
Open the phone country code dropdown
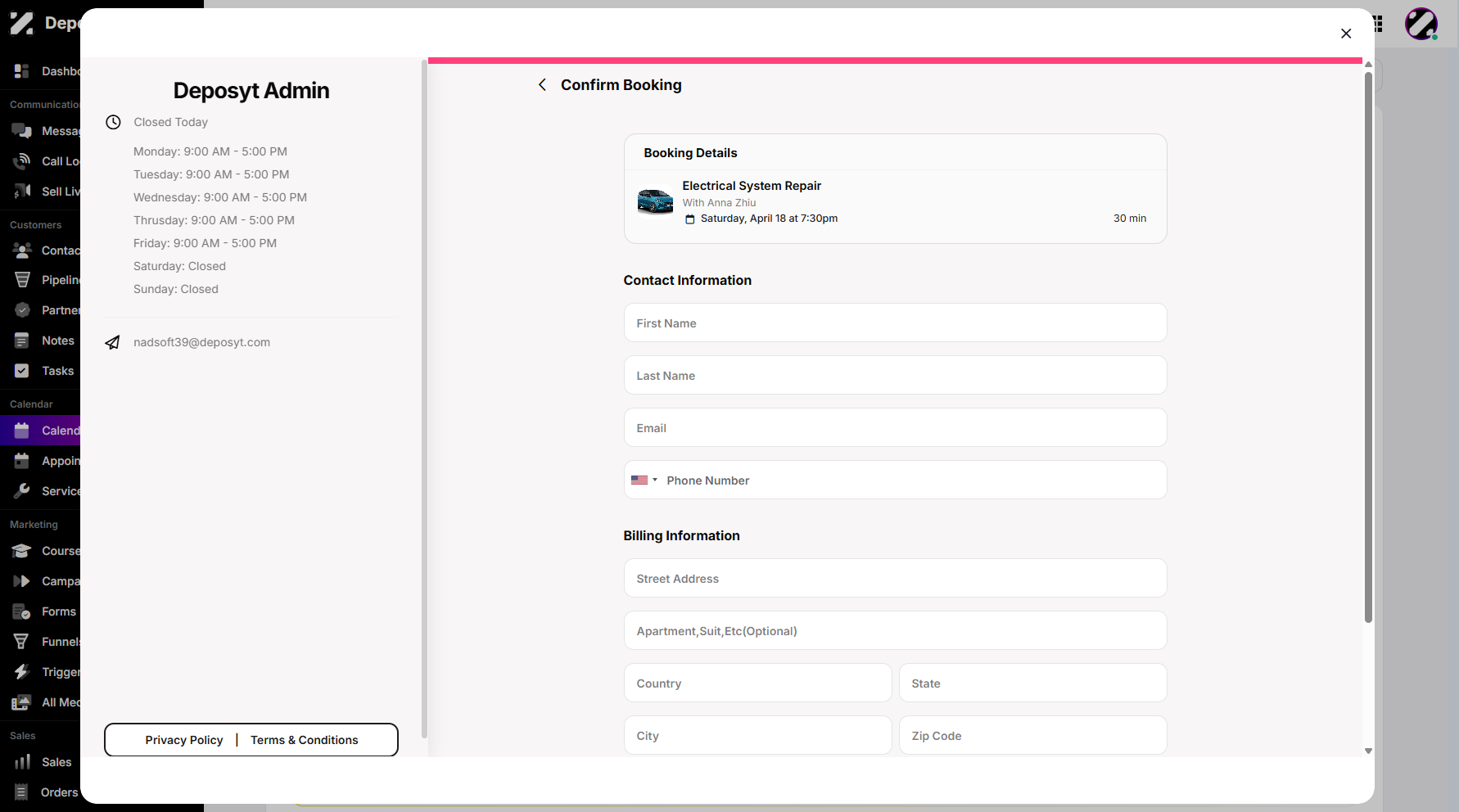[644, 480]
